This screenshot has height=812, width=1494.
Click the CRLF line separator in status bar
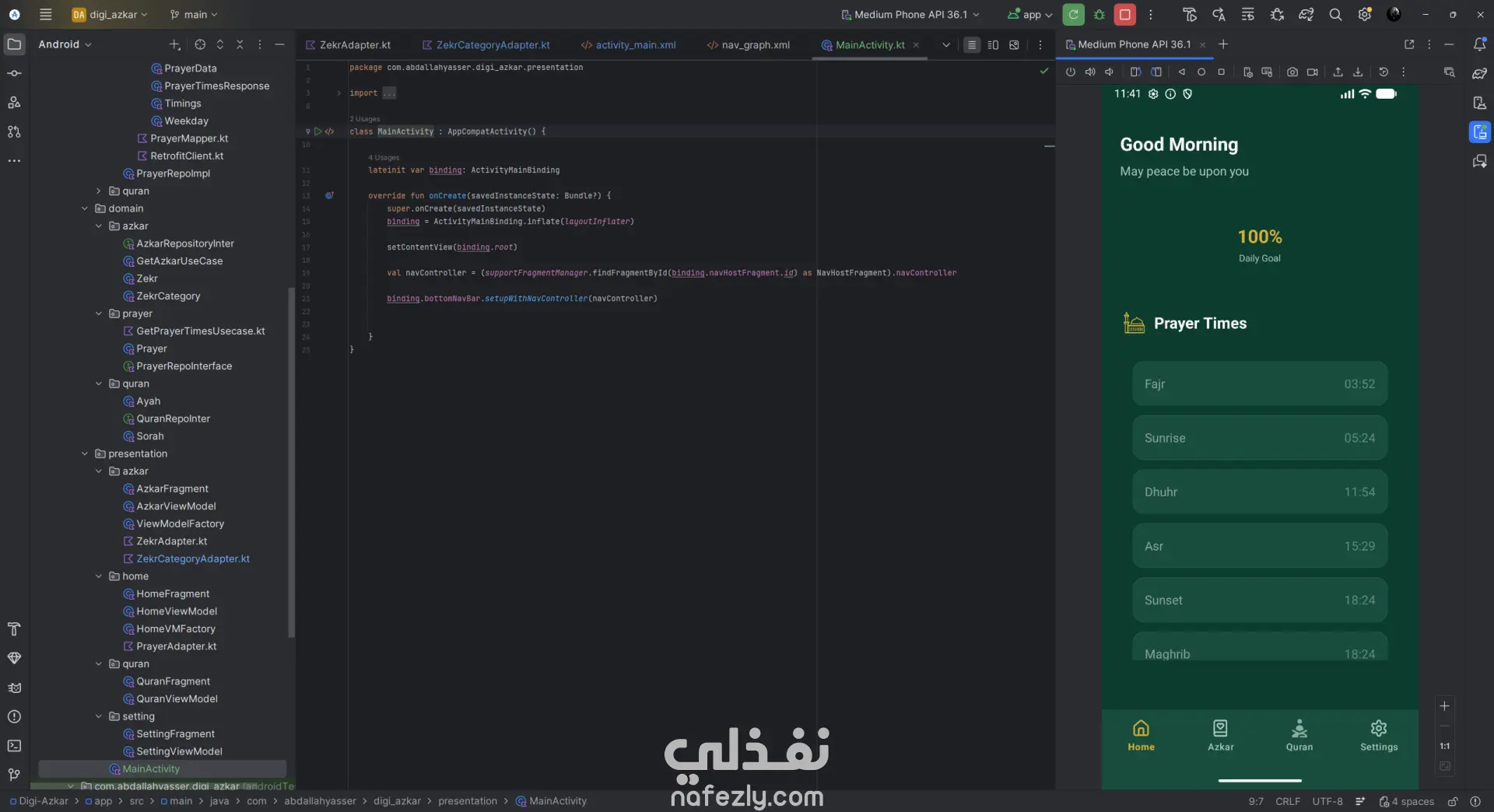[1288, 802]
